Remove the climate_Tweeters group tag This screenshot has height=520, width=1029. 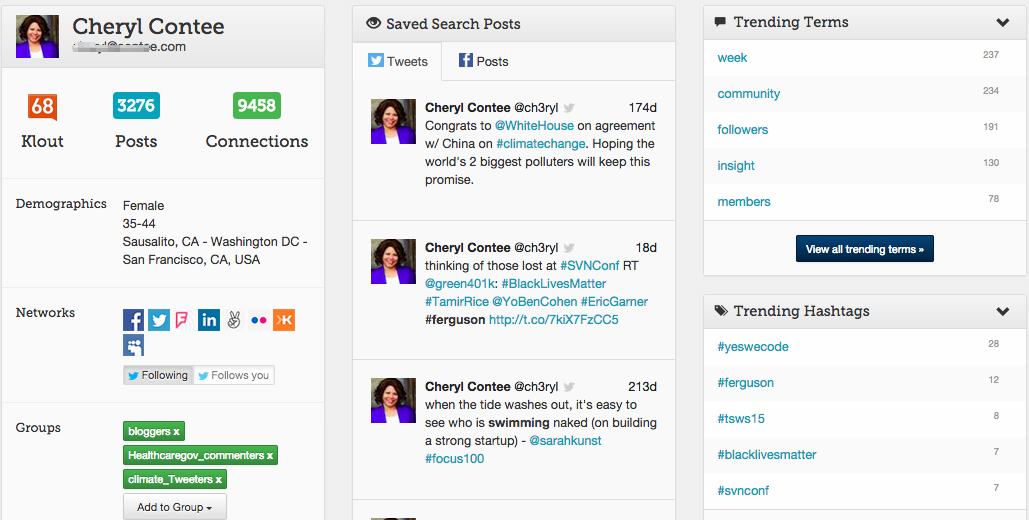coord(219,479)
